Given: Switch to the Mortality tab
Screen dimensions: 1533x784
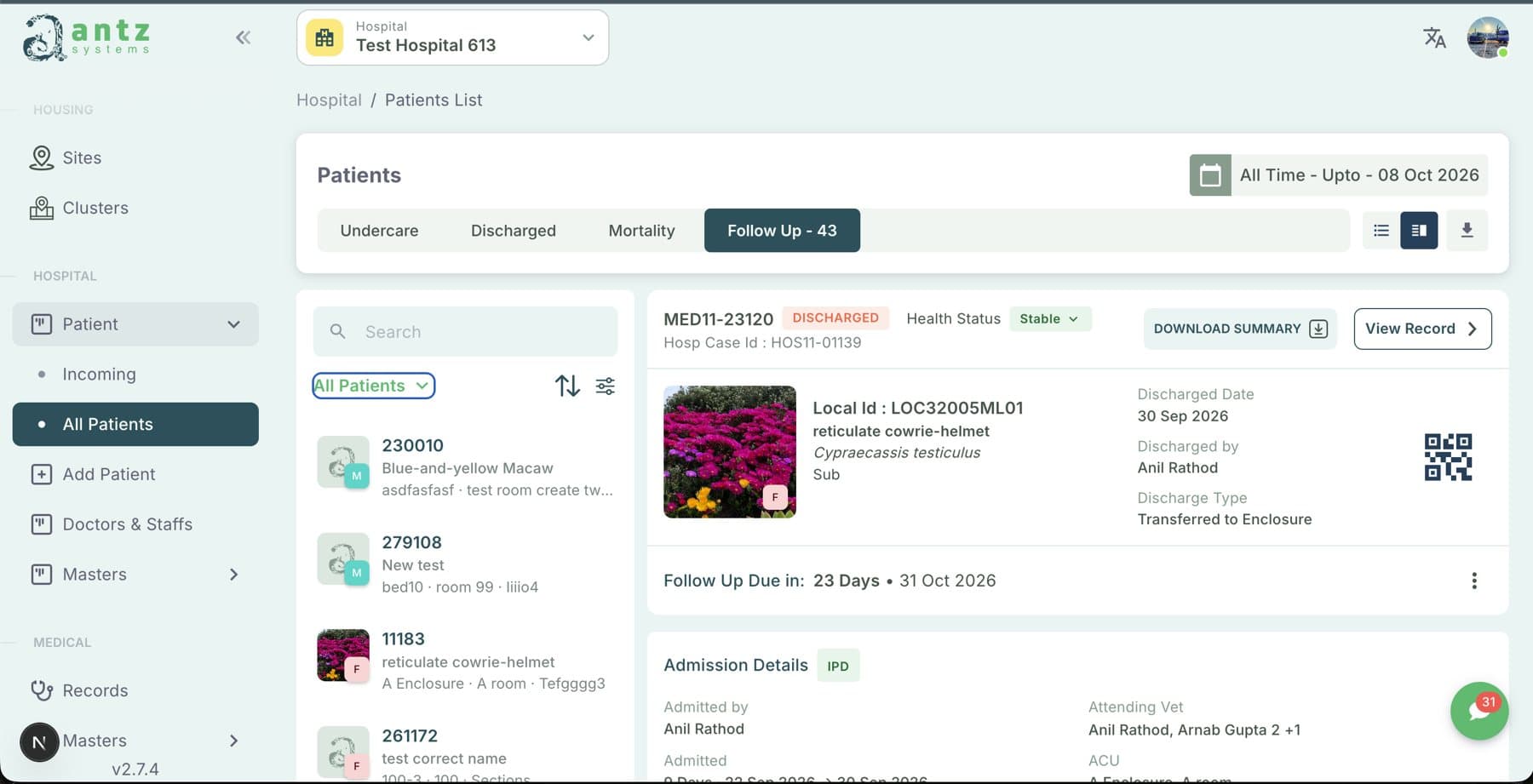Looking at the screenshot, I should click(x=641, y=231).
